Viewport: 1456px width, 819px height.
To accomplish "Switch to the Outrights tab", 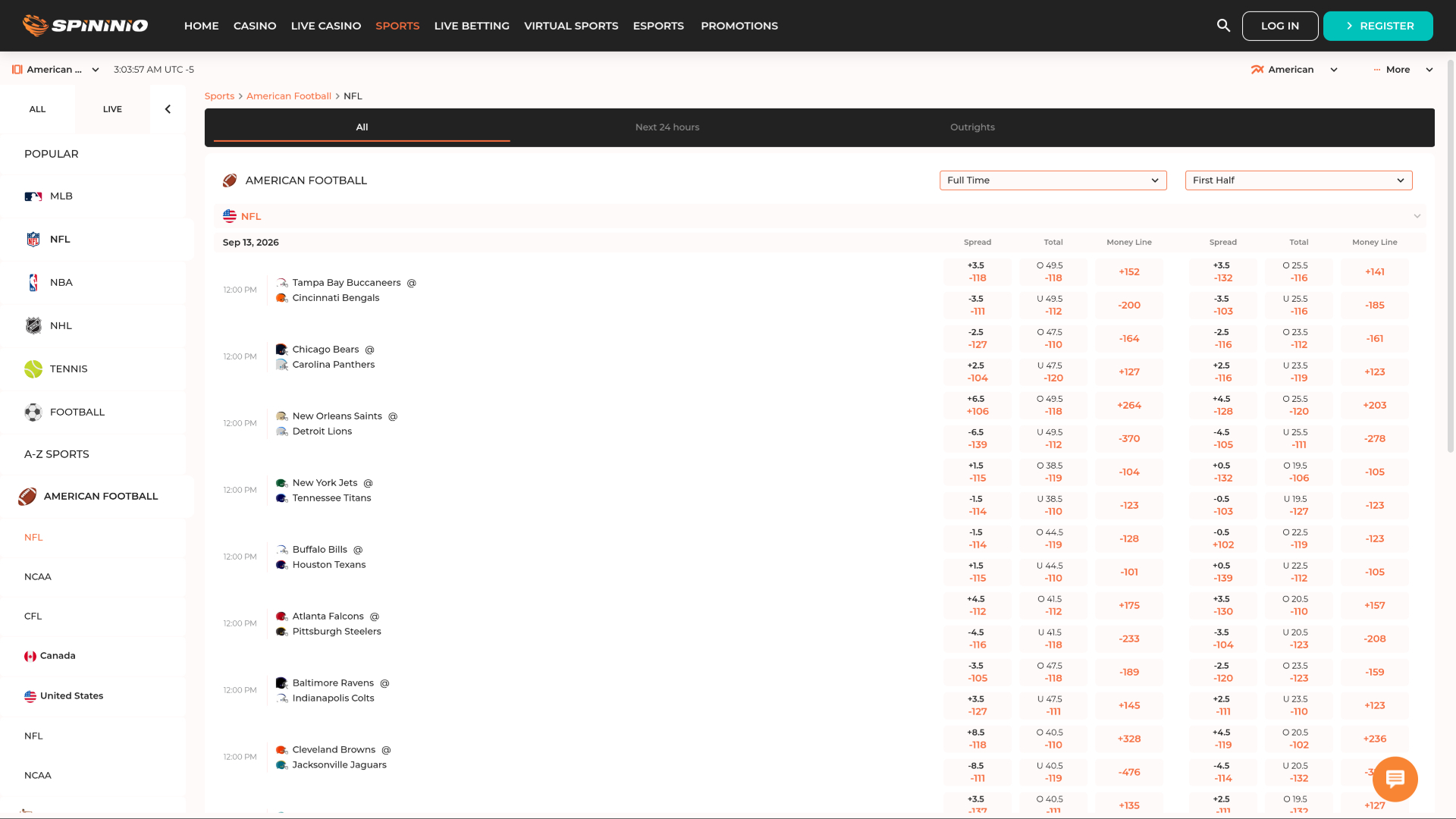I will click(x=972, y=127).
